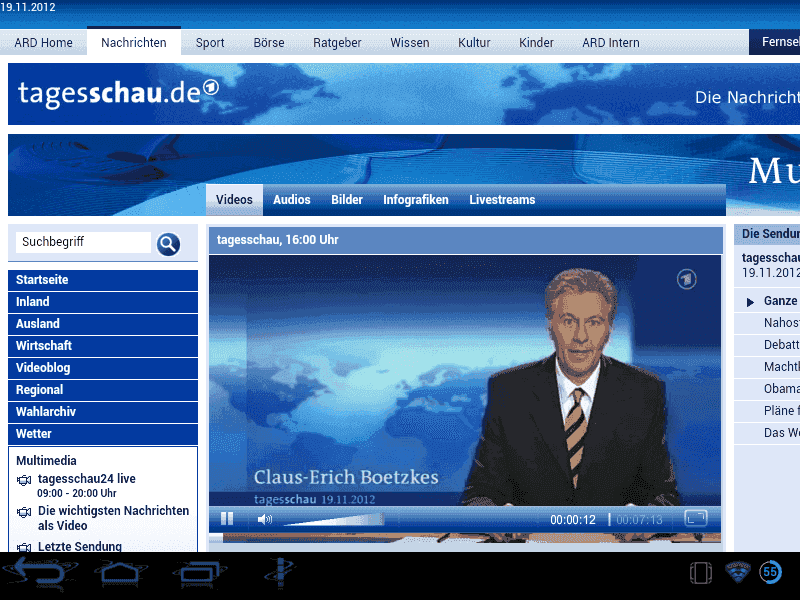Go to the ARD Intern tab
The image size is (800, 600).
point(611,42)
